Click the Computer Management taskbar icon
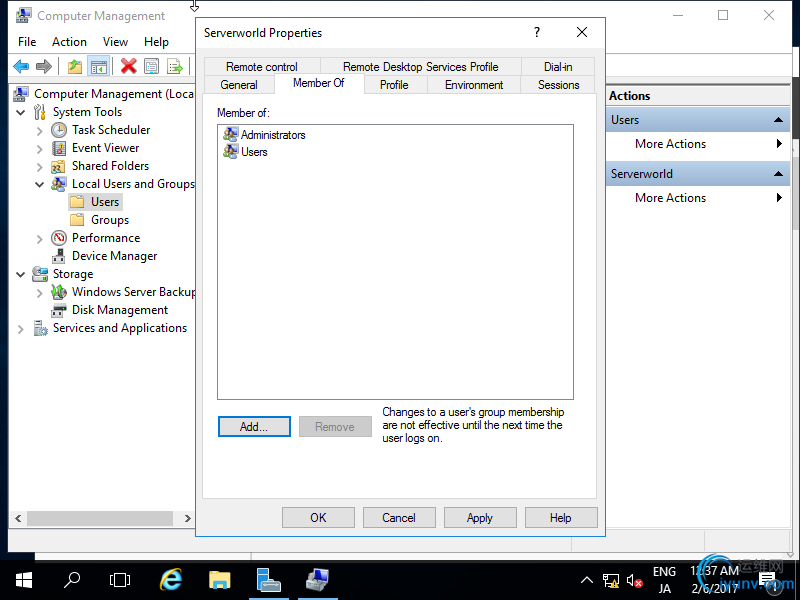Image resolution: width=800 pixels, height=600 pixels. [x=317, y=580]
